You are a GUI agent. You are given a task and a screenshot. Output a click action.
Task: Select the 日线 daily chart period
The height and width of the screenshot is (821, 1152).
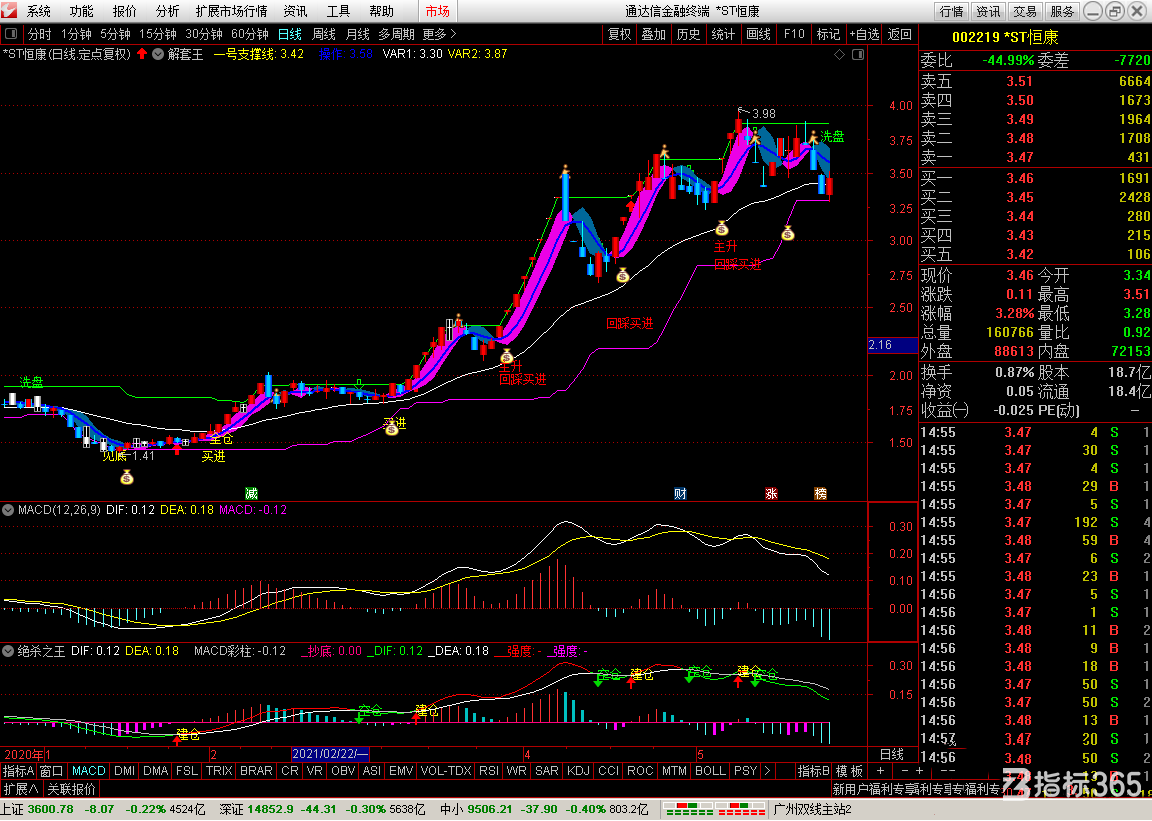289,34
